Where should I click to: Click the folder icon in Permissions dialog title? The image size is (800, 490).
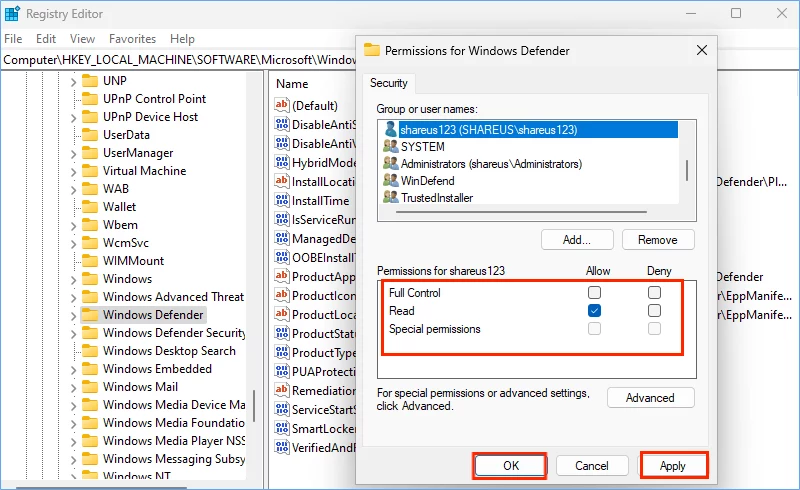[x=371, y=50]
